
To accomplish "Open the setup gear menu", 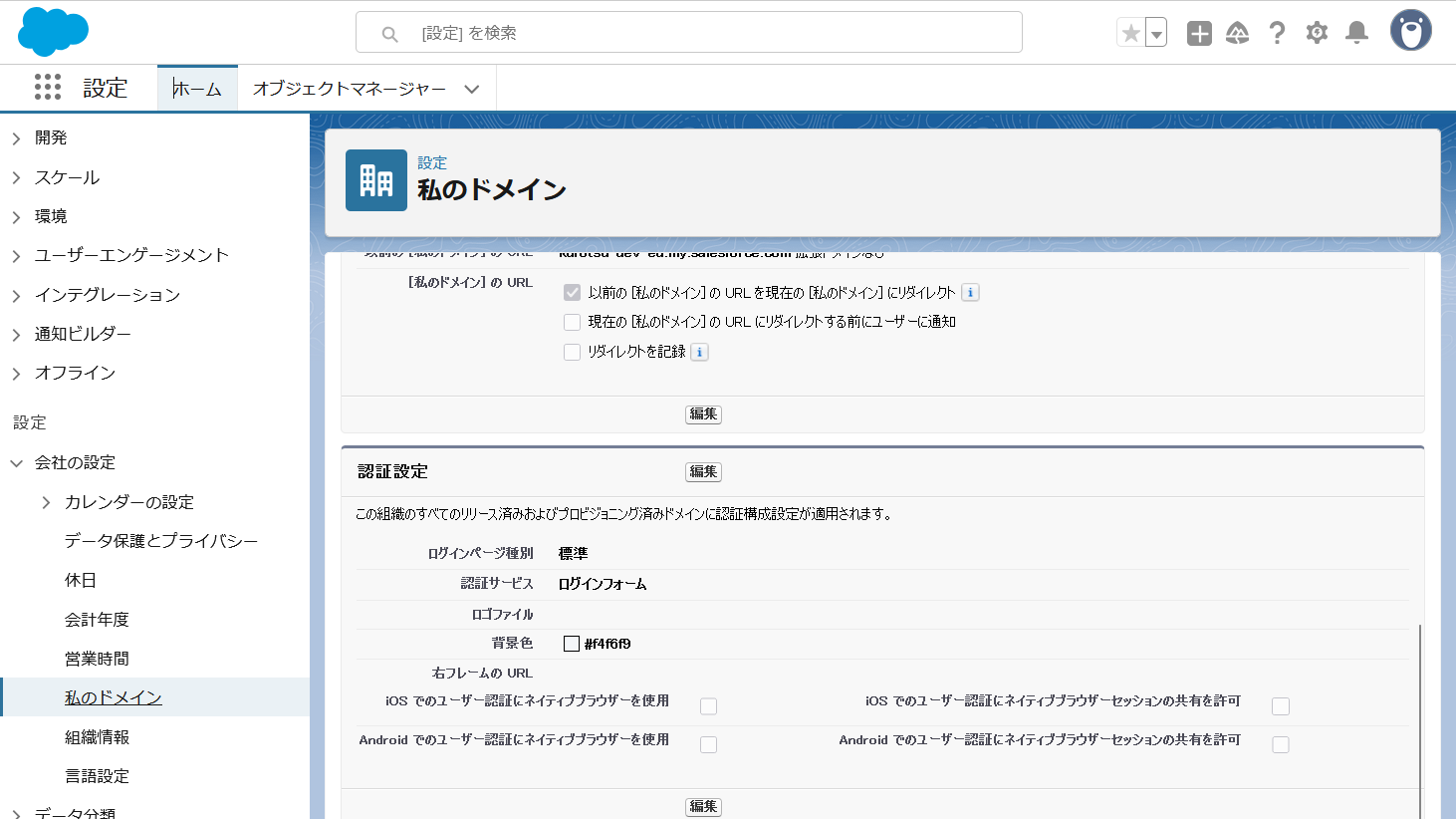I will [1317, 33].
